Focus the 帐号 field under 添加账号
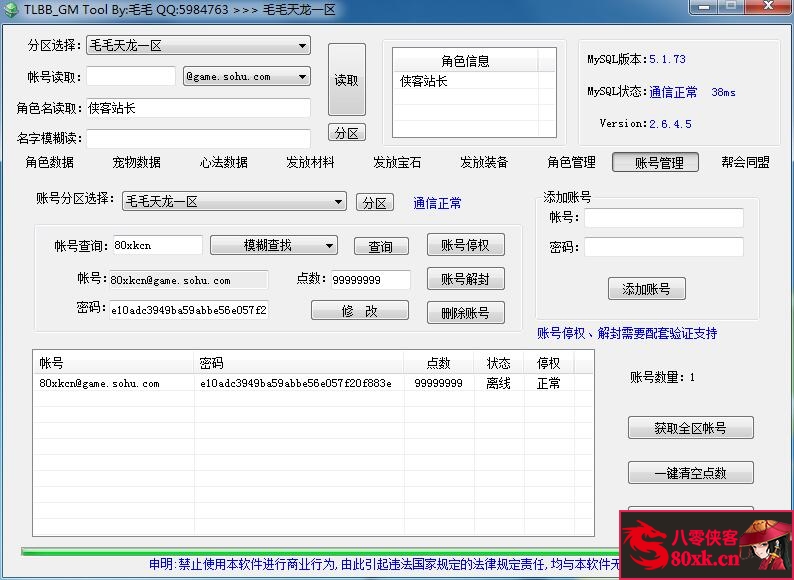Screen dimensions: 794x580 (x=664, y=218)
